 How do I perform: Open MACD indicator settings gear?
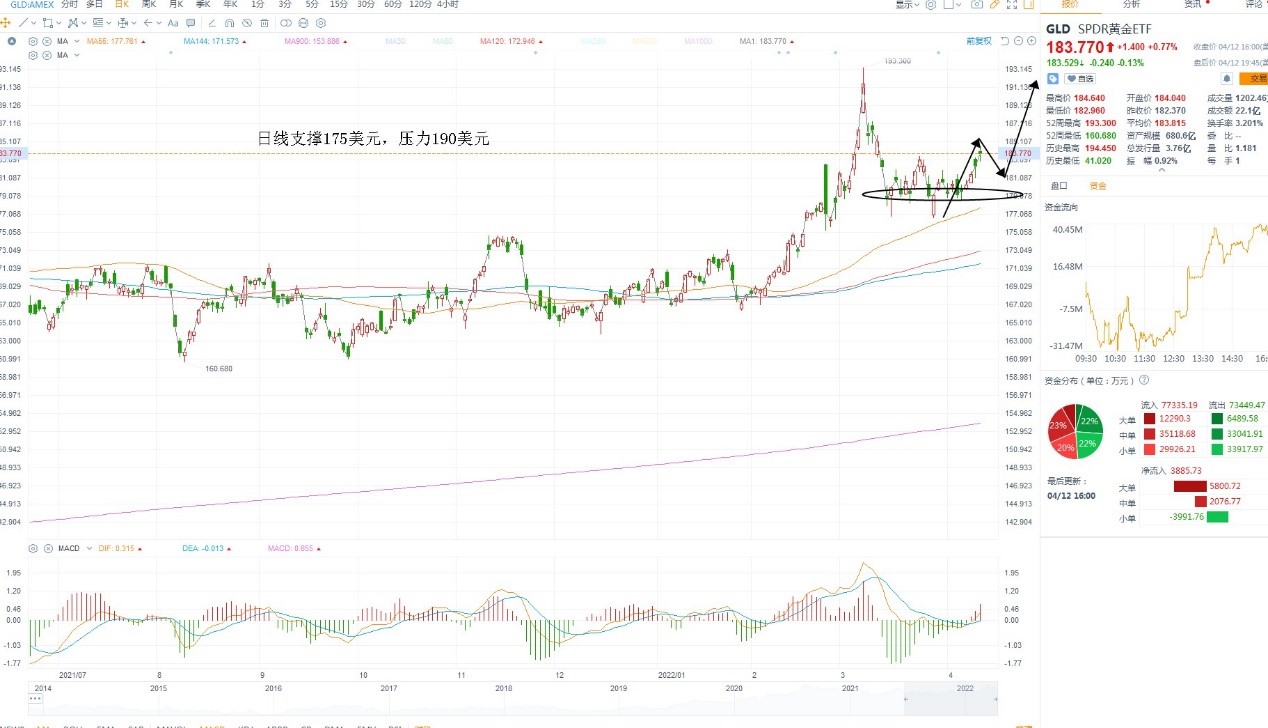point(33,548)
